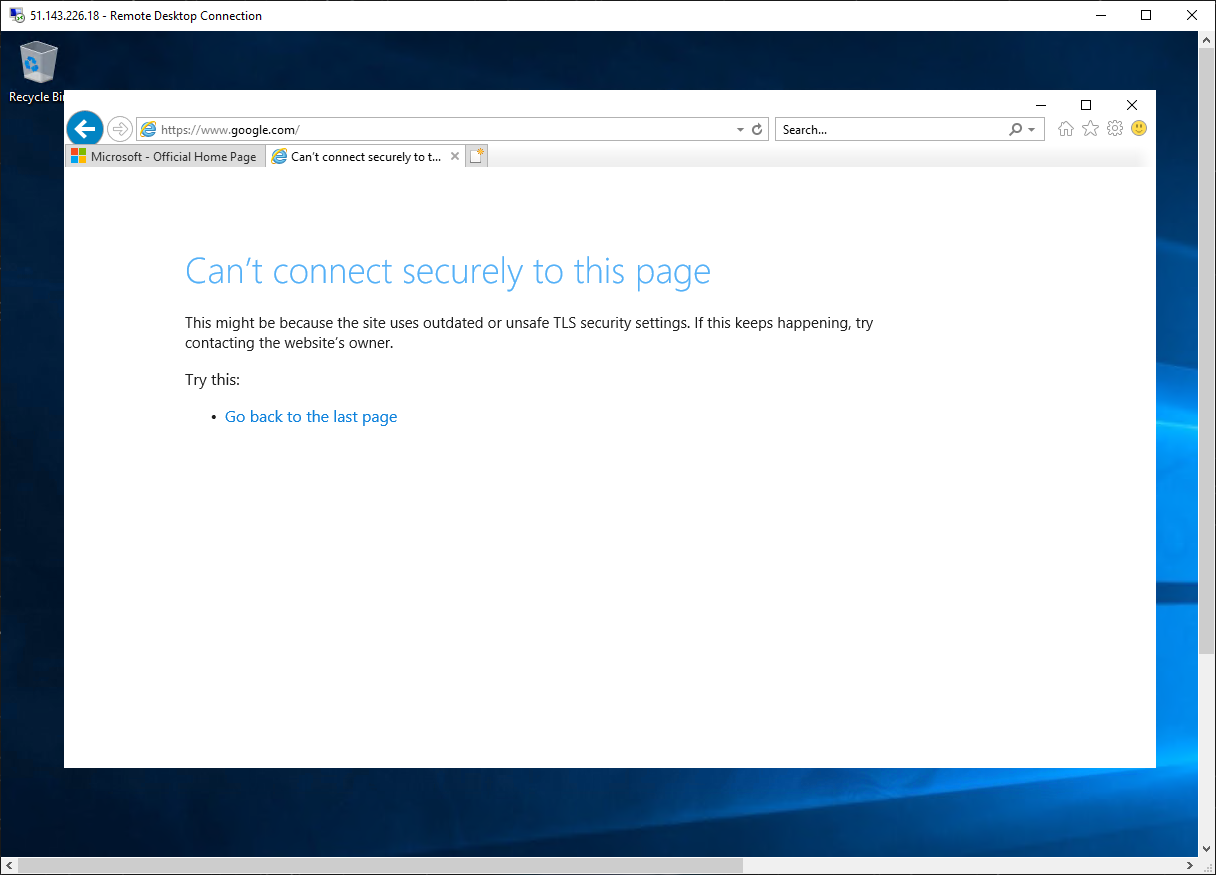Switch to the Microsoft - Official Home Page tab
1216x875 pixels.
(x=164, y=155)
